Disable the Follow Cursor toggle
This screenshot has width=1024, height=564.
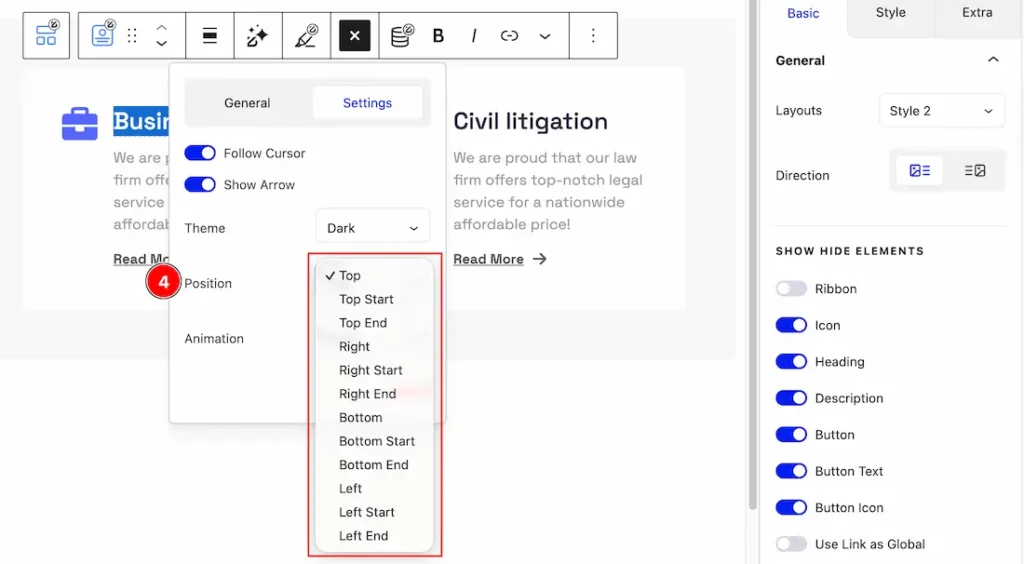(200, 153)
